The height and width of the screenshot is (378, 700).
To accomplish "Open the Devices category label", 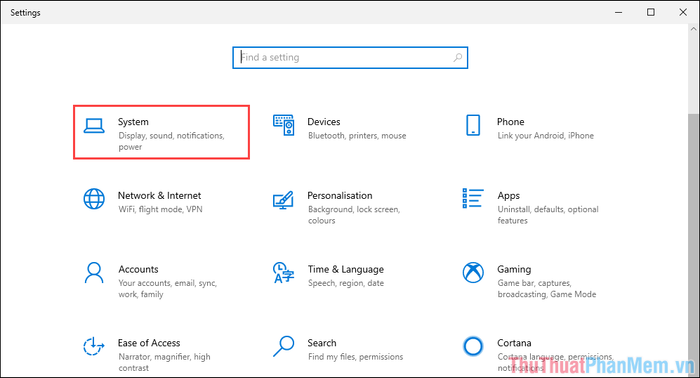I will pyautogui.click(x=324, y=122).
